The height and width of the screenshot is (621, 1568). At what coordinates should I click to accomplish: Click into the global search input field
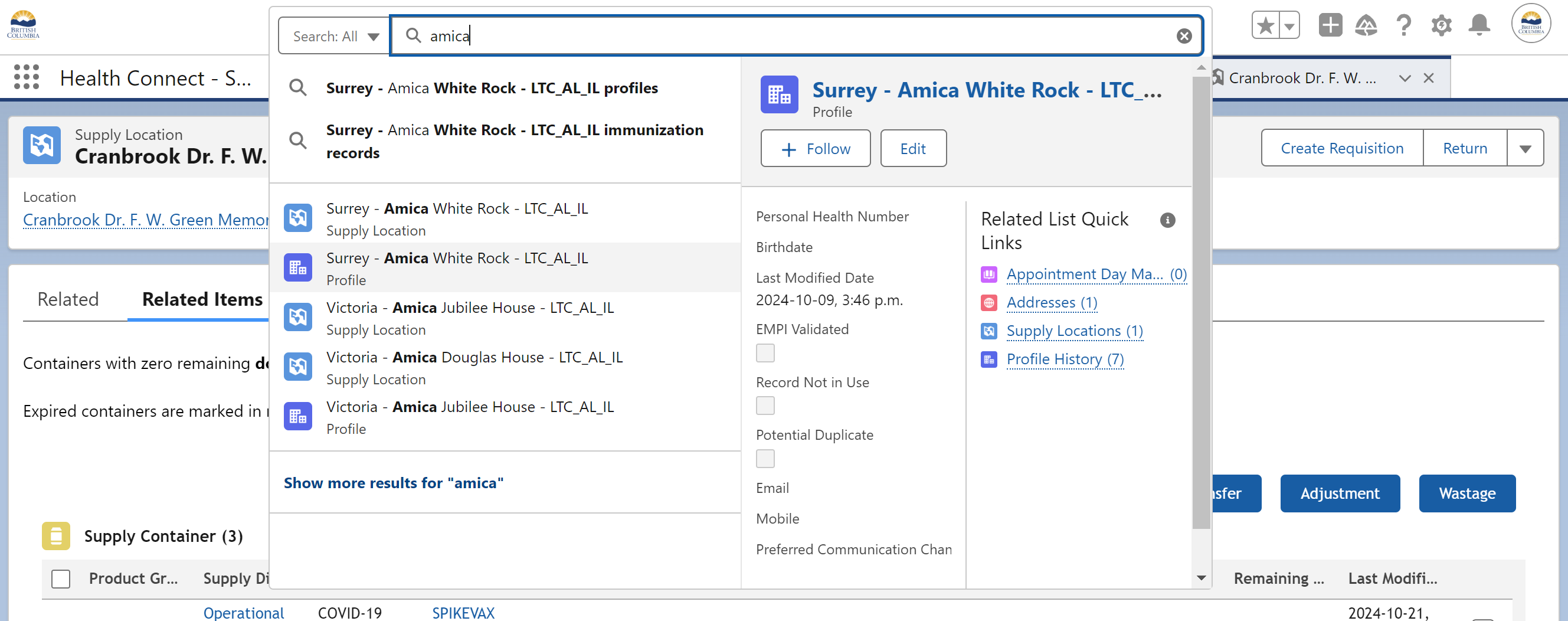796,36
